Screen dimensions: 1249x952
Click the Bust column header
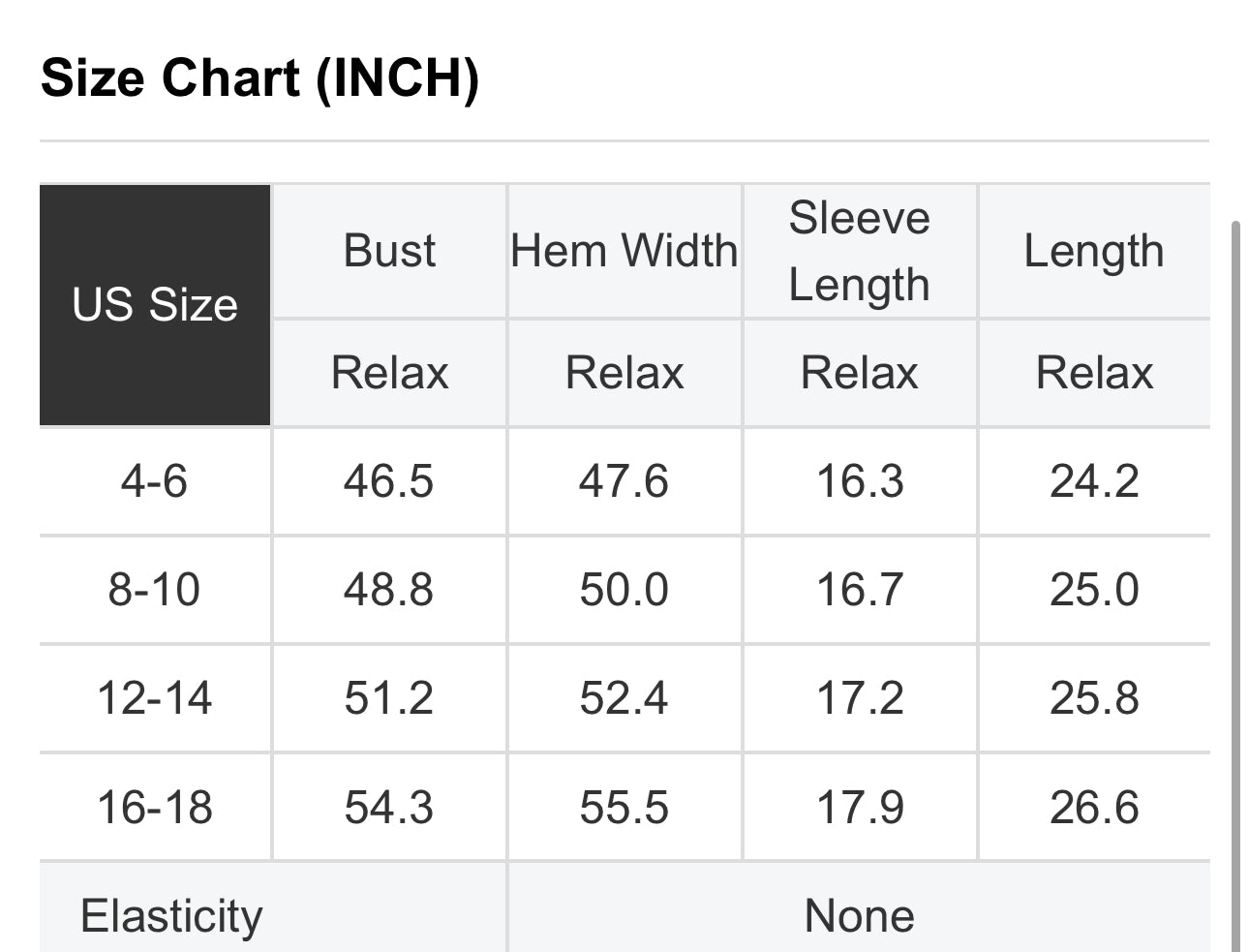pos(389,251)
